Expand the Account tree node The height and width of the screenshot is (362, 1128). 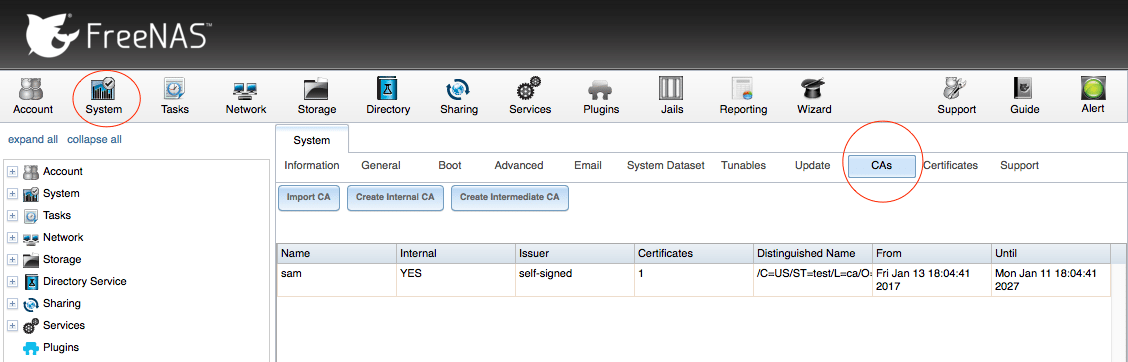click(x=12, y=172)
